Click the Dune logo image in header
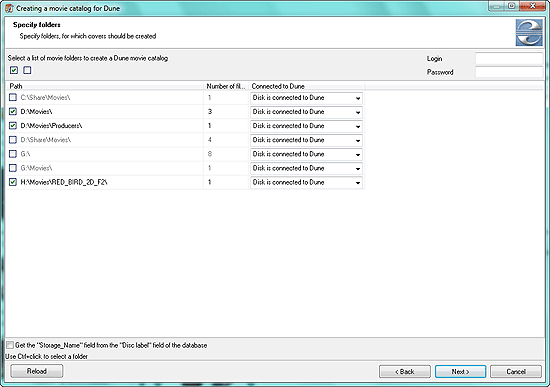 tap(529, 33)
